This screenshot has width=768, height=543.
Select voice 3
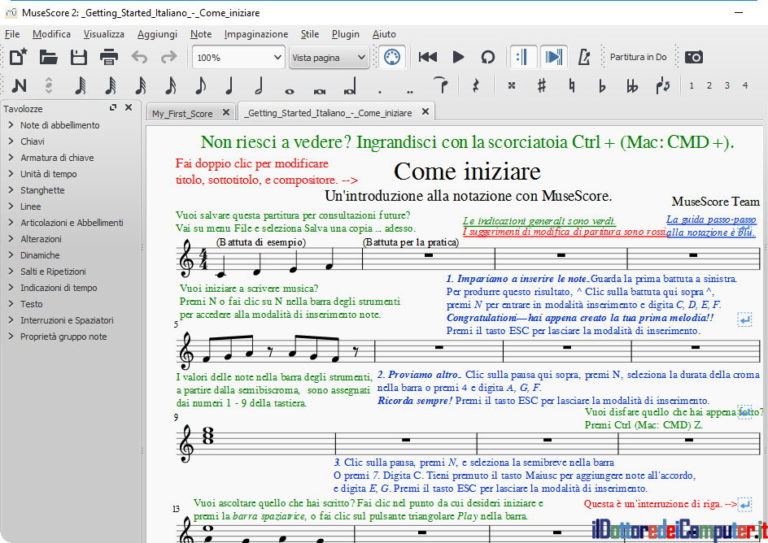point(727,85)
